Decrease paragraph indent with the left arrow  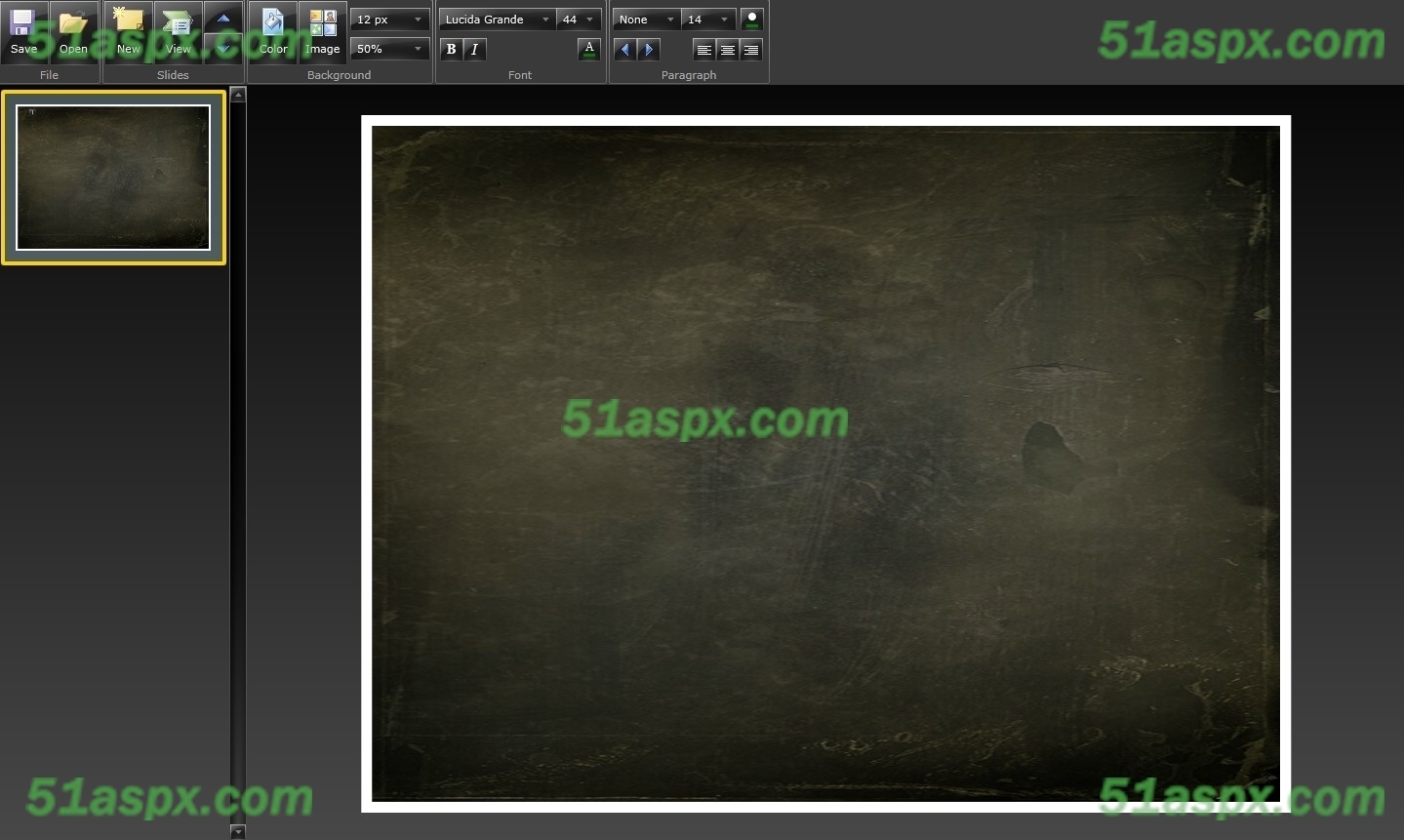625,49
